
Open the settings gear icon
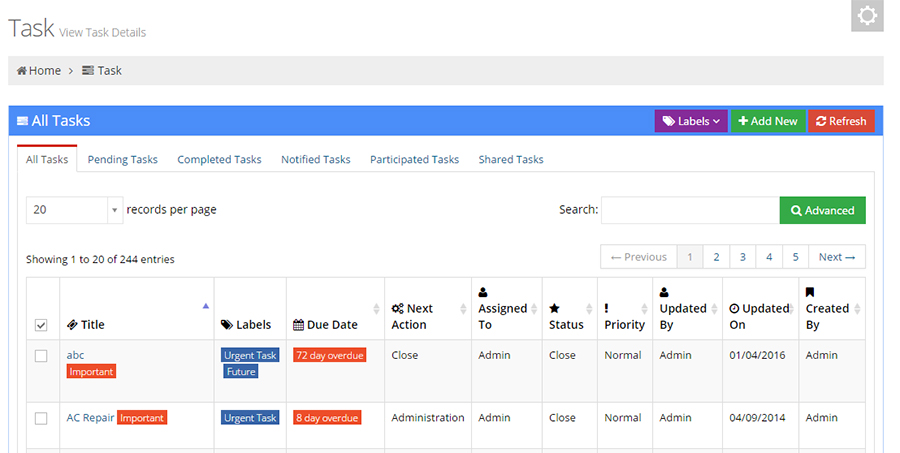pyautogui.click(x=867, y=16)
